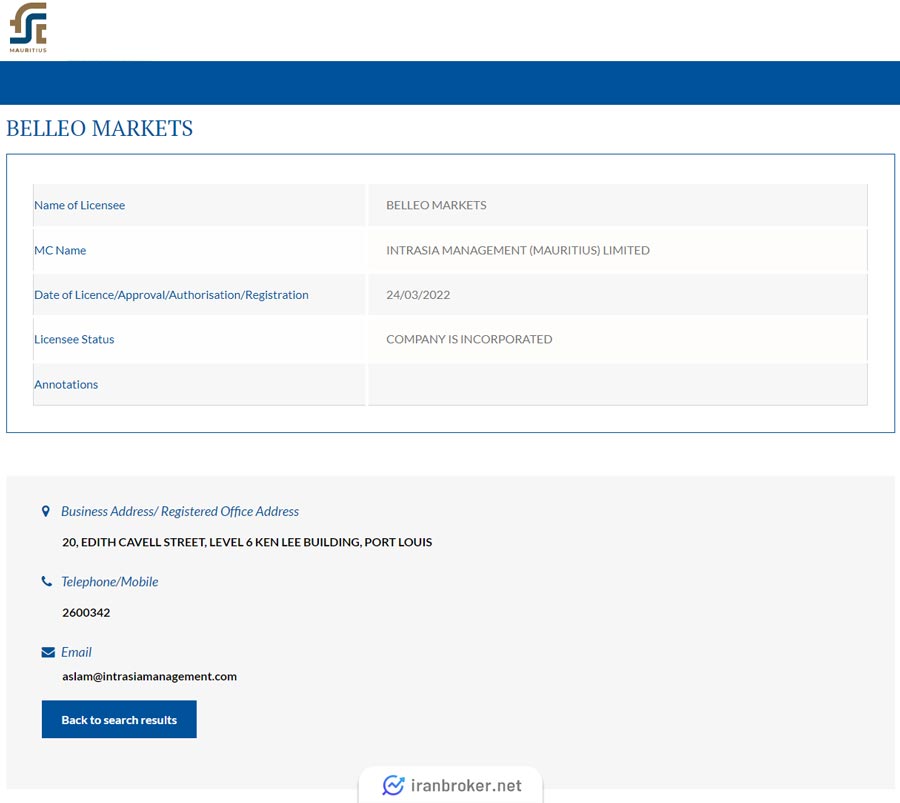This screenshot has width=900, height=803.
Task: Click the Telephone/Mobile heading
Action: click(x=110, y=582)
